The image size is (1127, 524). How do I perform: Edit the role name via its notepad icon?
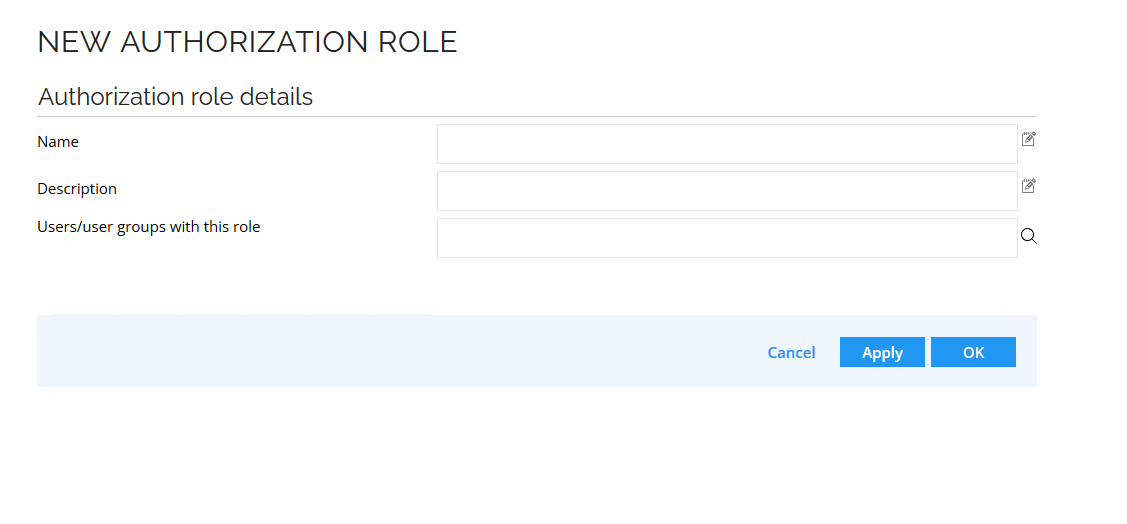1029,139
